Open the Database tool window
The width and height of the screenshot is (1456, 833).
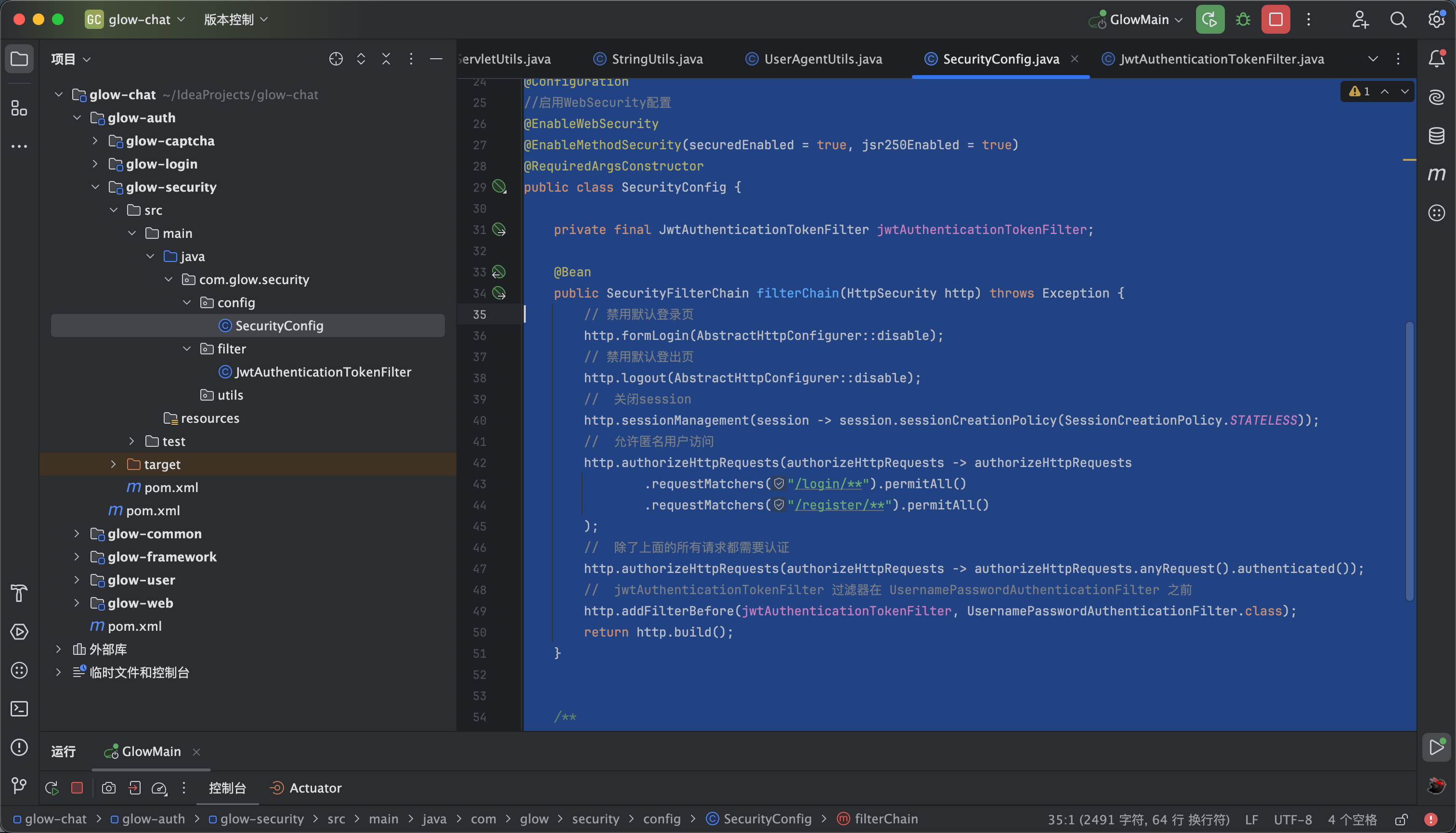point(1437,136)
